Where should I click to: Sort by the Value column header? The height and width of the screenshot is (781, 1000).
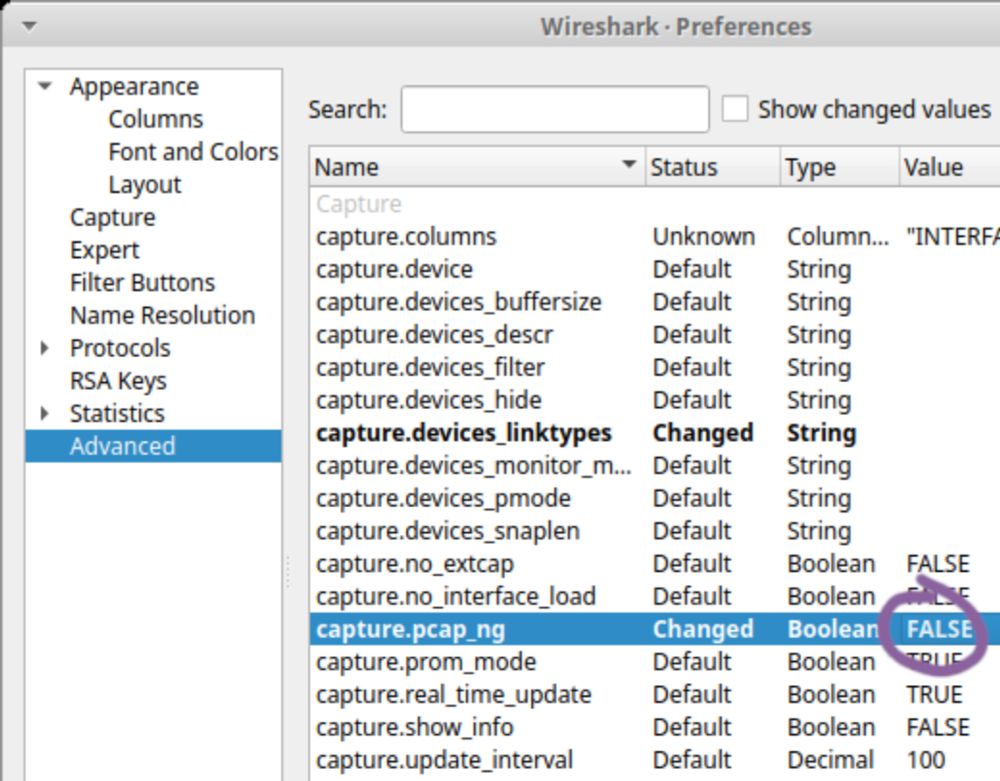coord(950,167)
